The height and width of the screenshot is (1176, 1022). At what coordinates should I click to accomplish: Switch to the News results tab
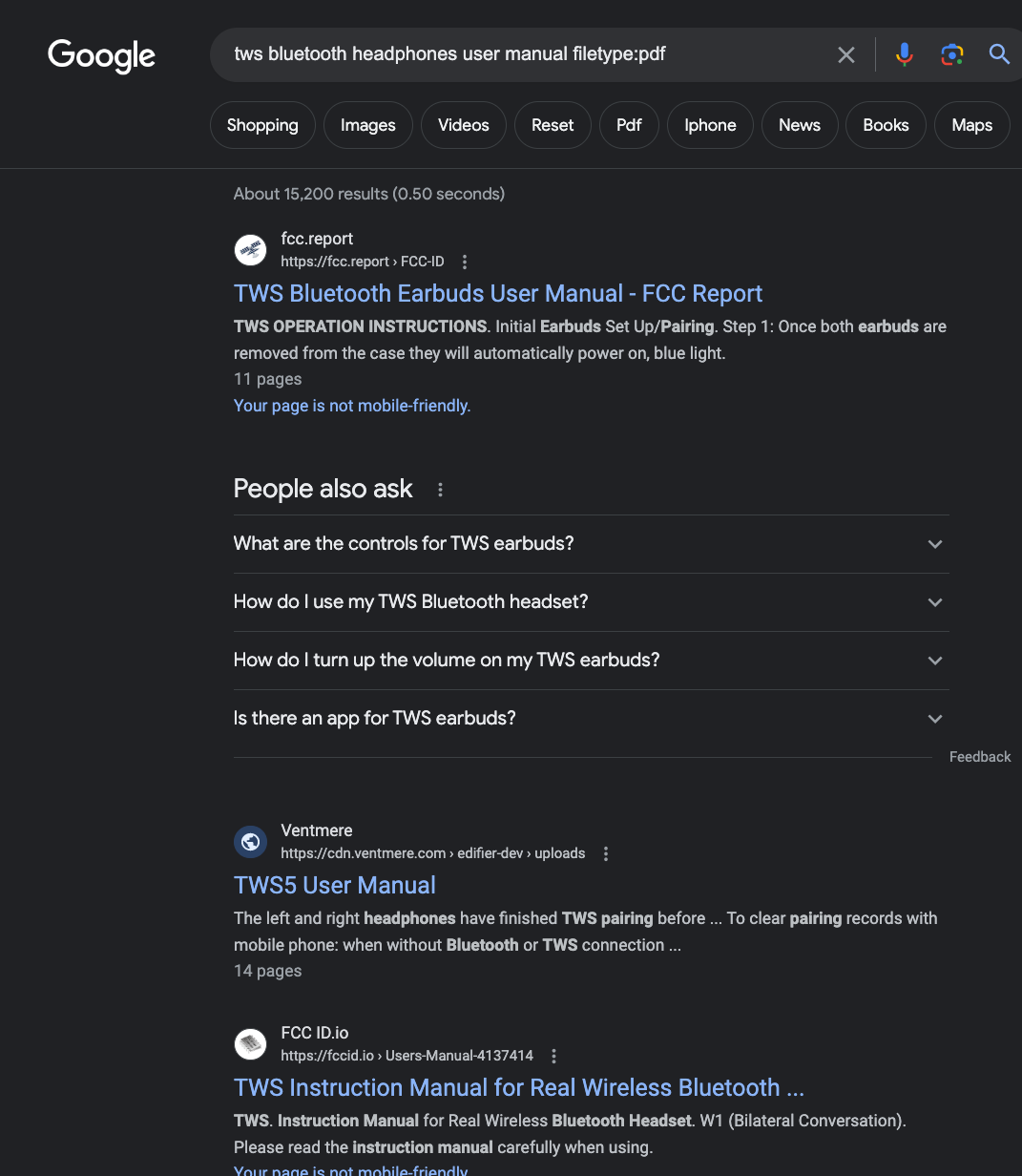pyautogui.click(x=799, y=124)
